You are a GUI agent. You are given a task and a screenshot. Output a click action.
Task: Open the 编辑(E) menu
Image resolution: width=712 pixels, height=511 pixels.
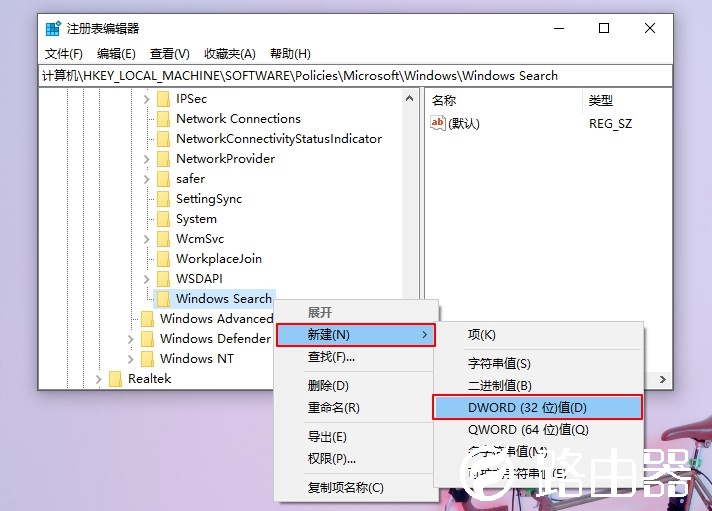116,54
